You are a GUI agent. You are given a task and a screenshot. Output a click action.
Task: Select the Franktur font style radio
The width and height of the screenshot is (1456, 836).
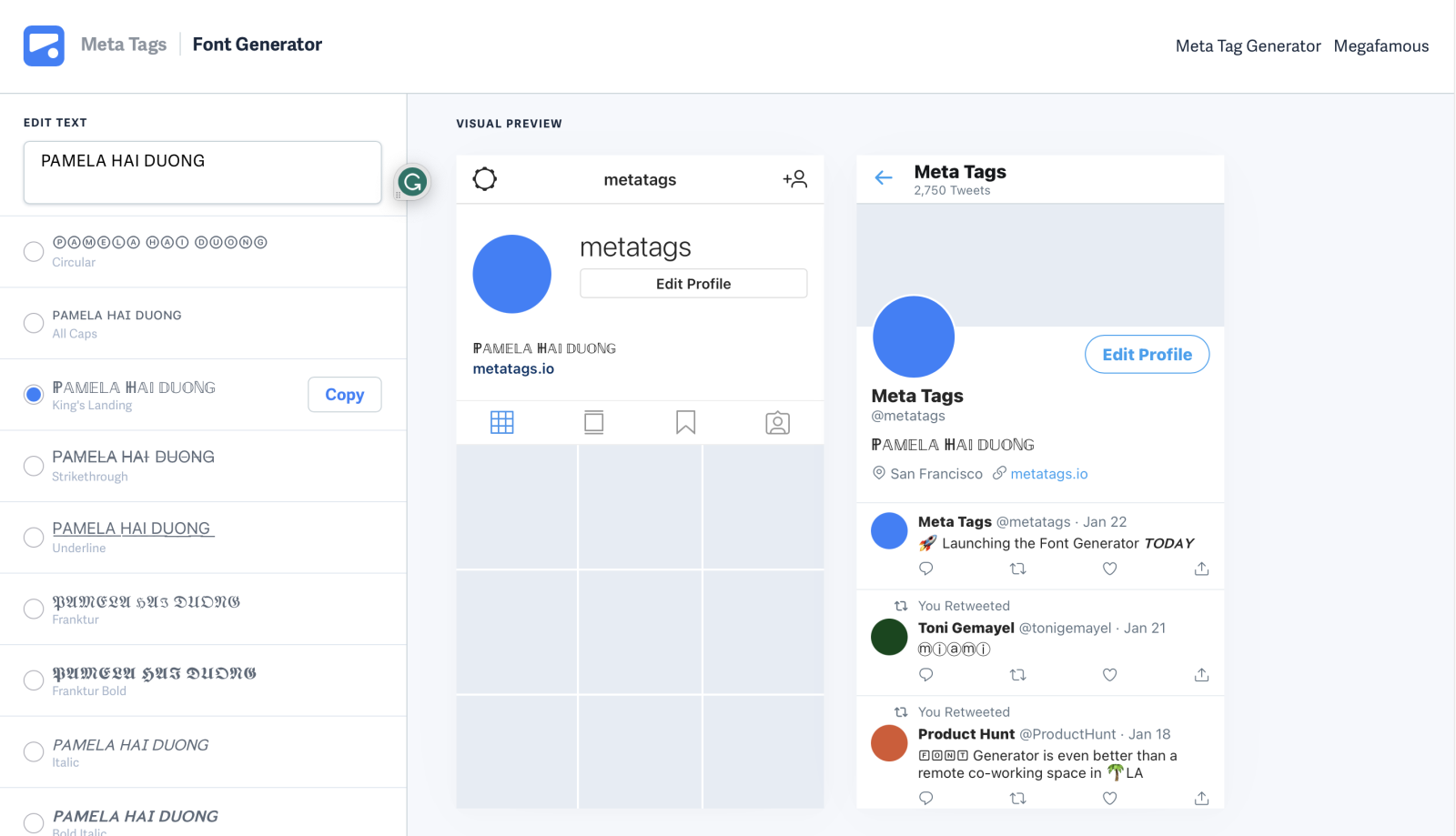tap(34, 609)
